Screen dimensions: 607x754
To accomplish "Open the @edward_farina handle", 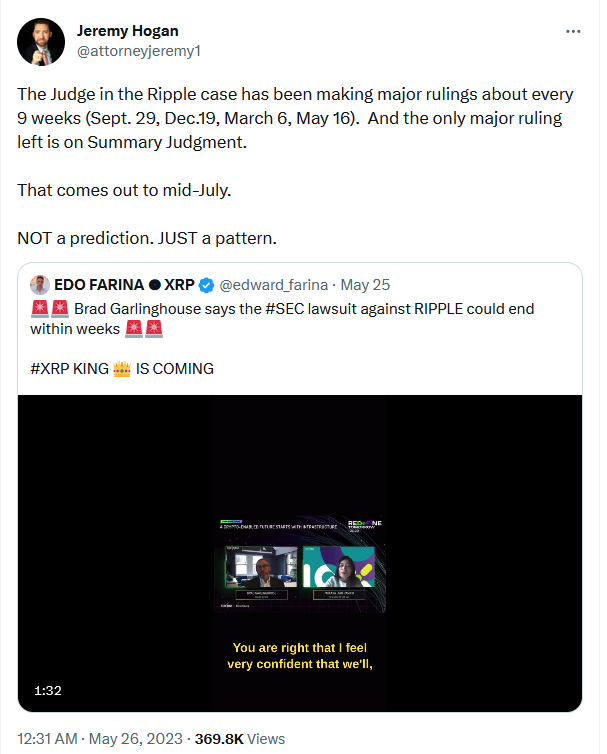I will 274,284.
